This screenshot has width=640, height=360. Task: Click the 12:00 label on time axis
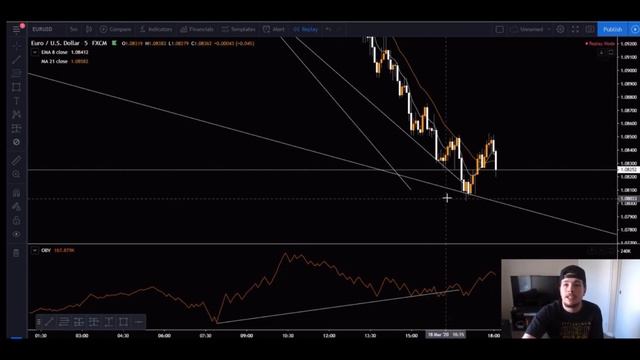pyautogui.click(x=329, y=336)
